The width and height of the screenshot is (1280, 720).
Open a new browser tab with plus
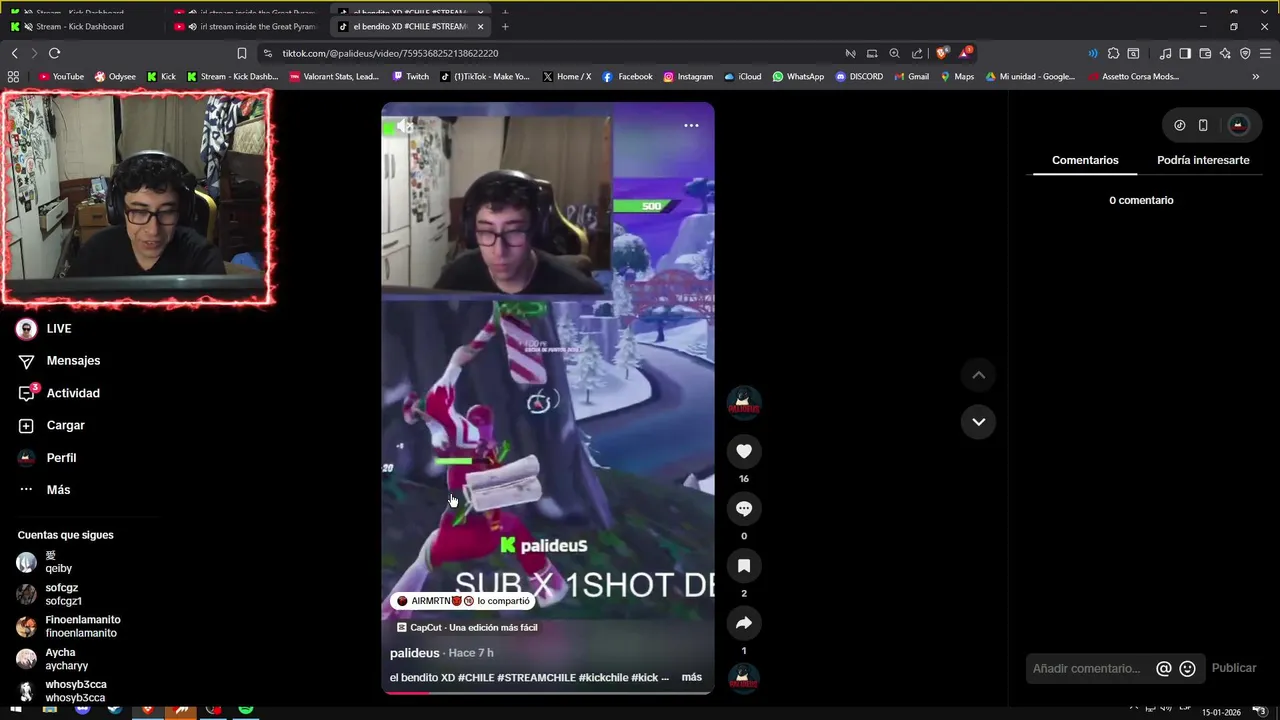click(505, 26)
